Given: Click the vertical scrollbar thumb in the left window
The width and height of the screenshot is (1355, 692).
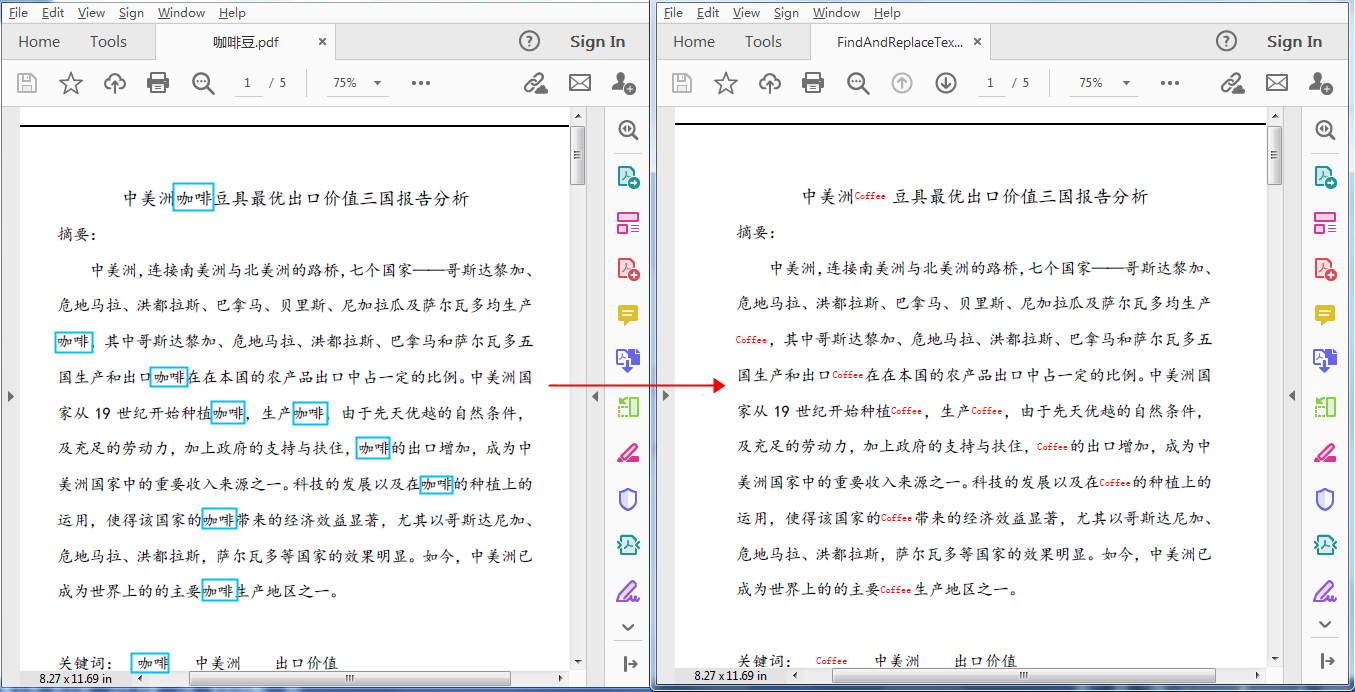Looking at the screenshot, I should pos(577,154).
